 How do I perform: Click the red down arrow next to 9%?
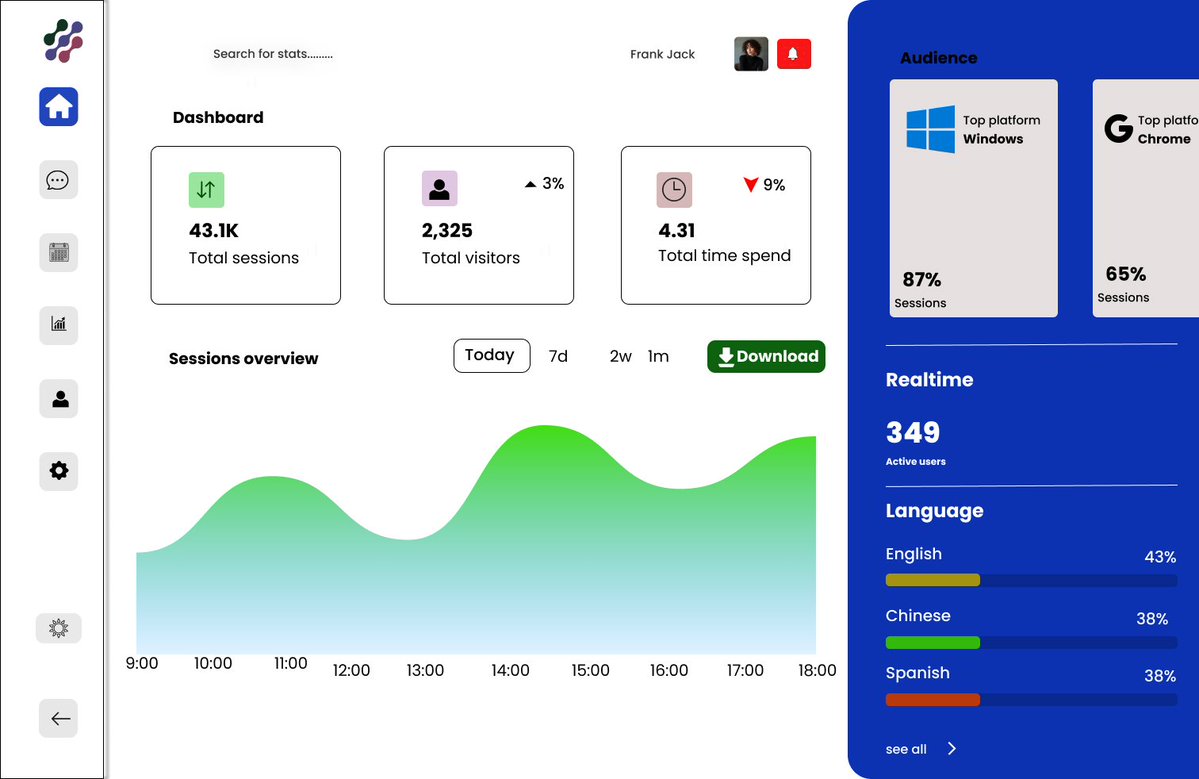[751, 184]
